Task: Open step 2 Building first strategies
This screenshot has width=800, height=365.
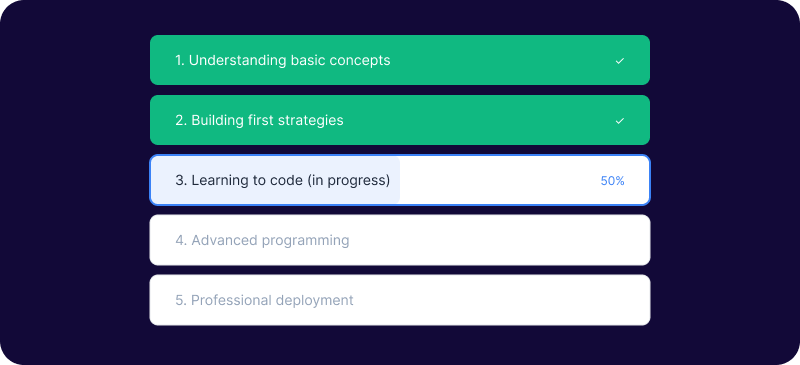Action: (x=400, y=120)
